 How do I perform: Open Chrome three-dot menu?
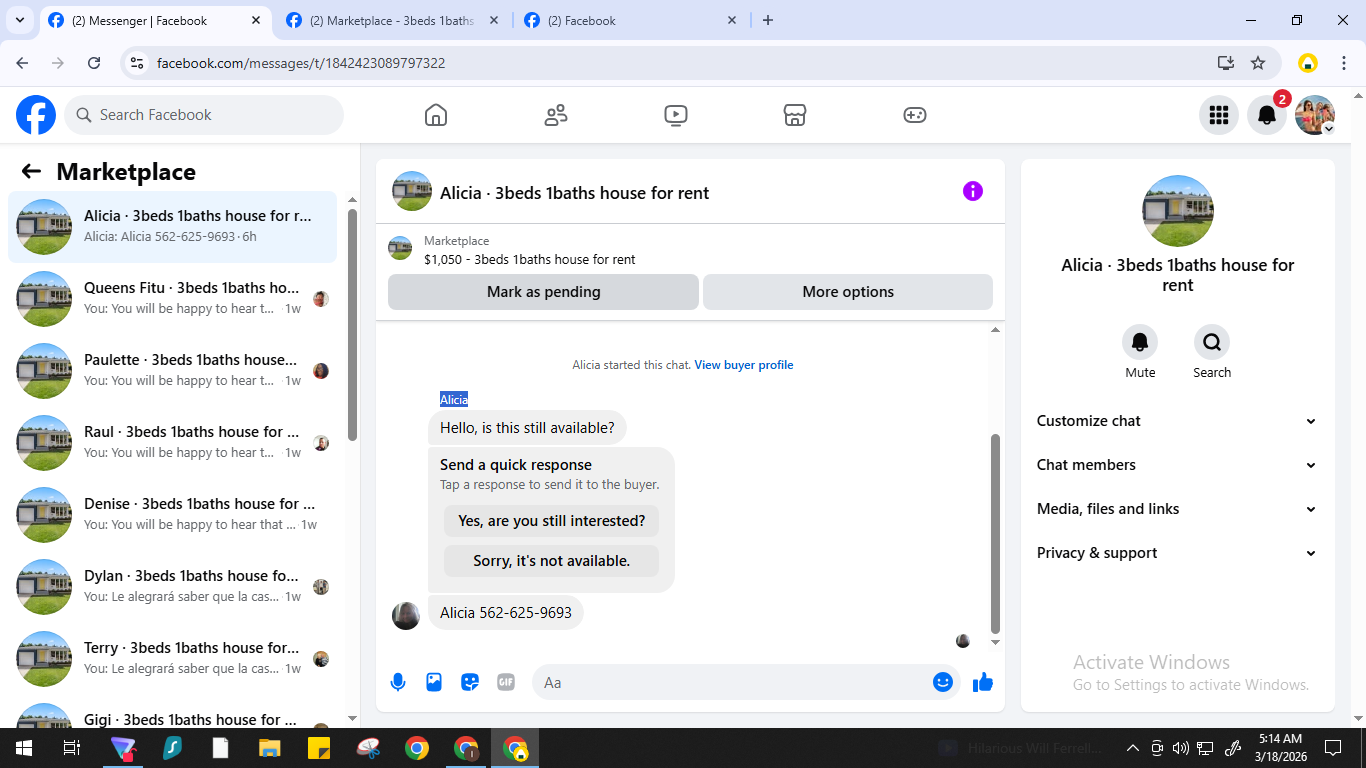[x=1344, y=63]
